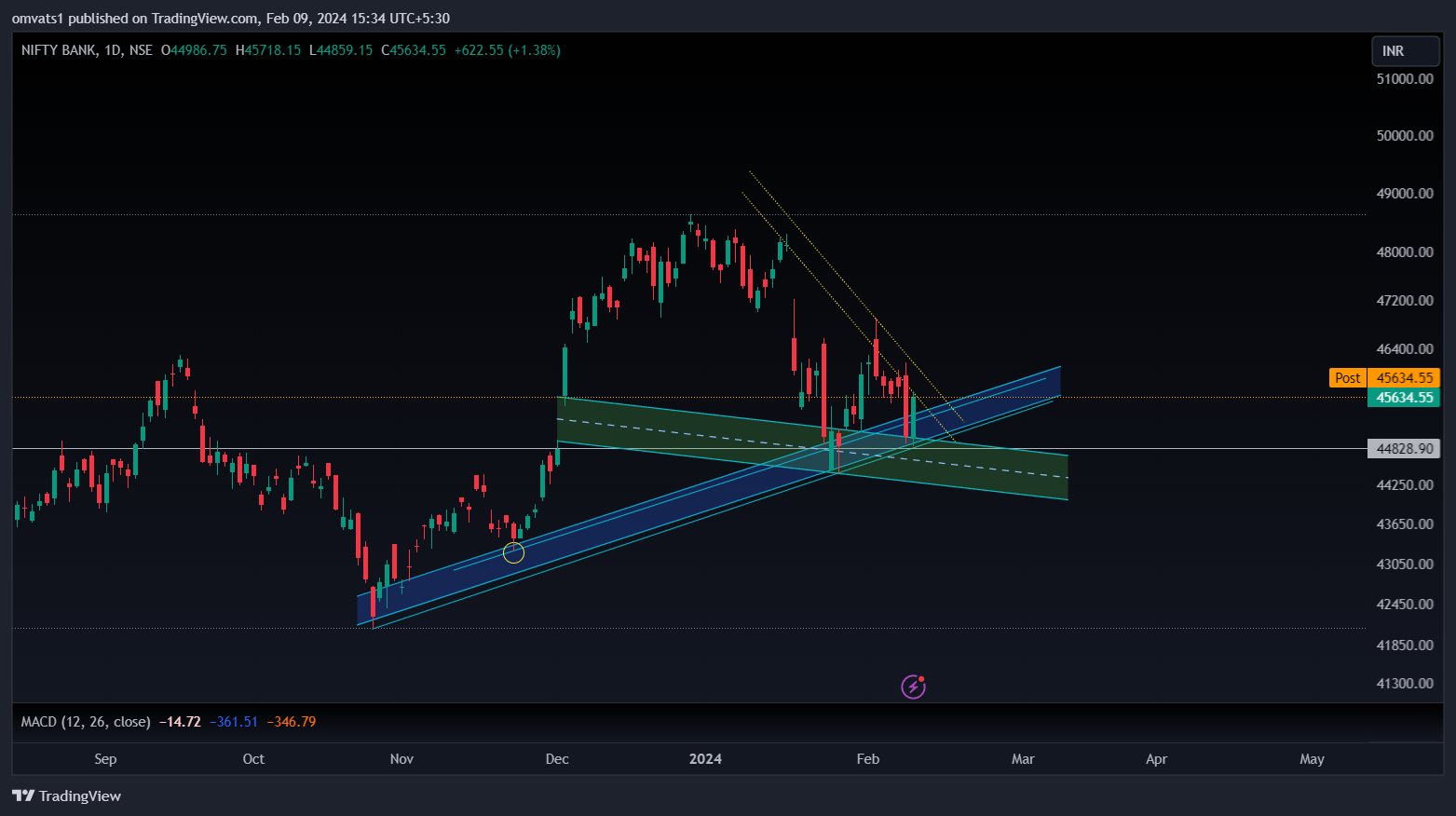This screenshot has width=1456, height=816.
Task: Click the MACD (12, 26, close) indicator label
Action: (x=85, y=722)
